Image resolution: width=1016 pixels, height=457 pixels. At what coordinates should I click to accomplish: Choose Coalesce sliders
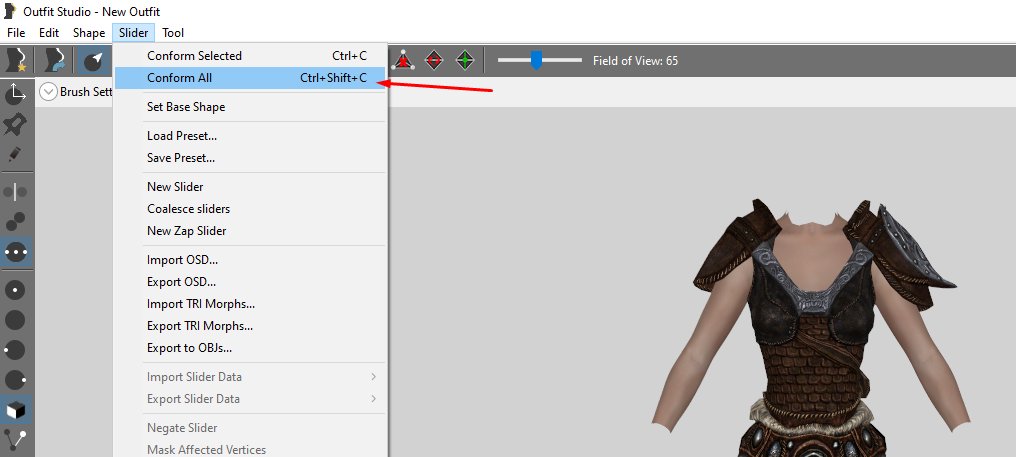[x=250, y=209]
